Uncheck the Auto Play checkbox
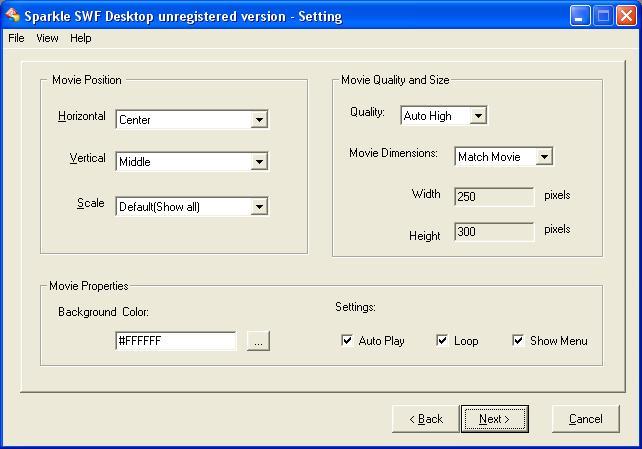Screen dimensions: 642x449 pos(347,340)
